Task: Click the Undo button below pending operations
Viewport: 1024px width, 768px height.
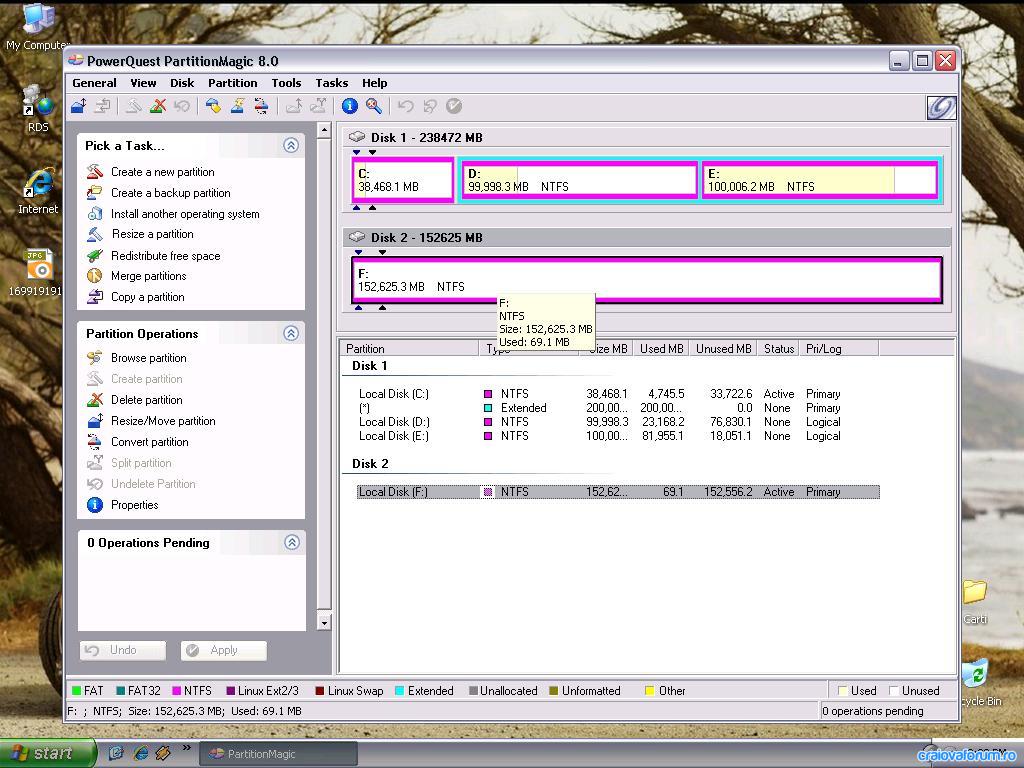Action: click(x=123, y=650)
